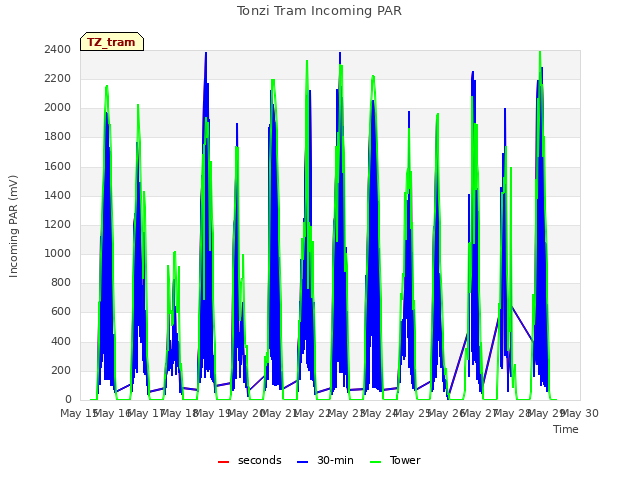Click the 1600 y-axis tick label
The image size is (640, 480).
58,167
